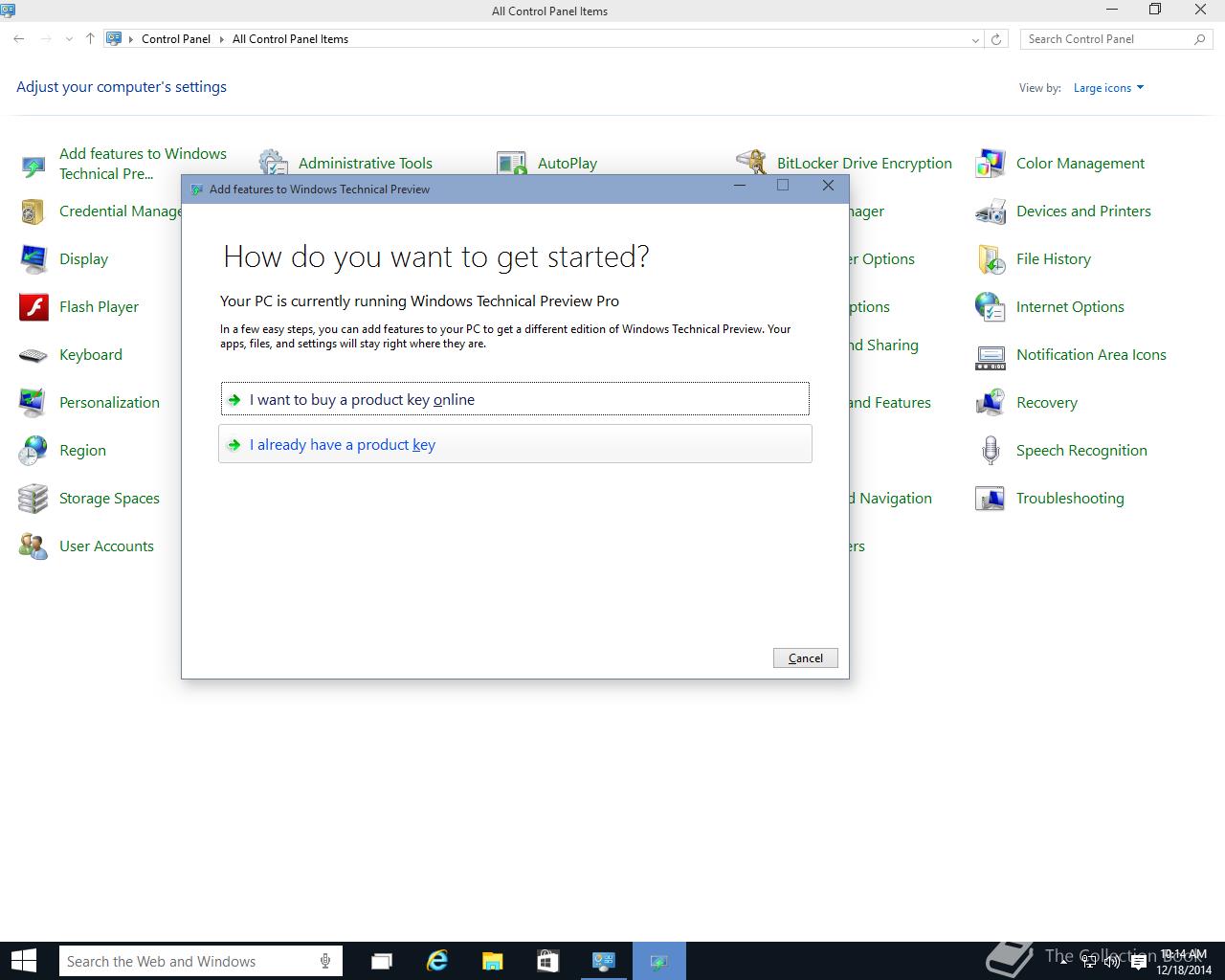Switch to Add features taskbar button
This screenshot has width=1225, height=980.
[659, 961]
